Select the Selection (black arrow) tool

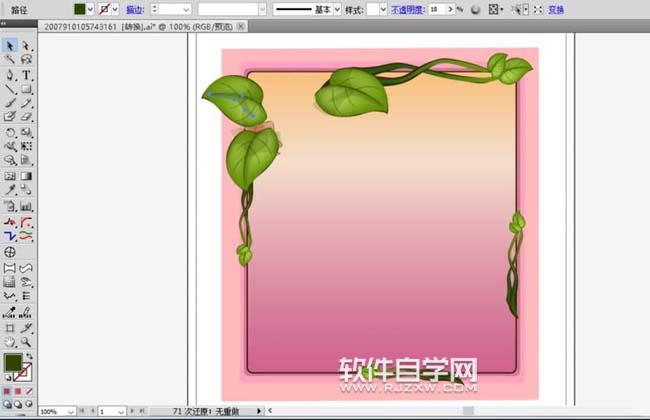[10, 45]
